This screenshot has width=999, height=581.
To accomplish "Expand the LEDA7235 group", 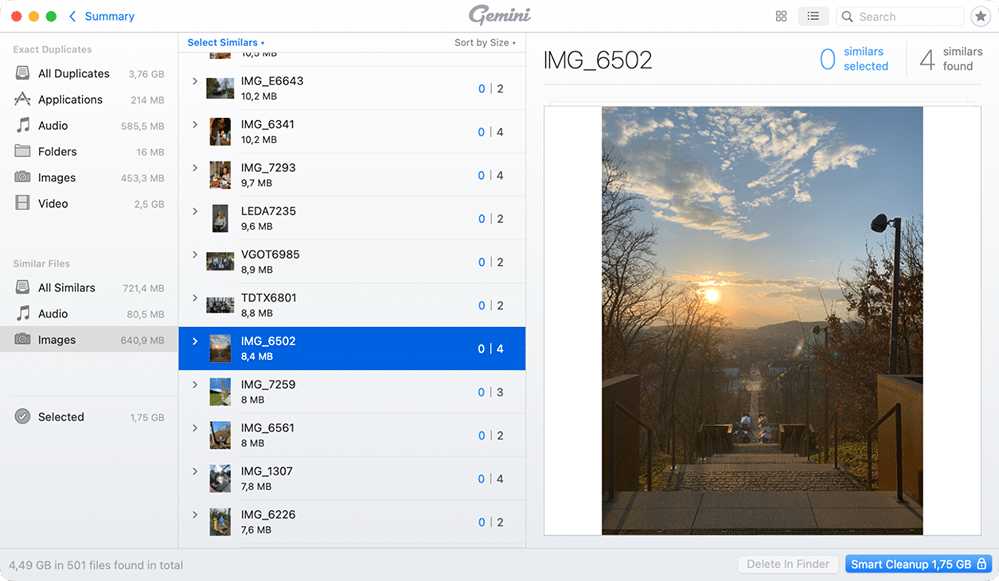I will click(x=195, y=211).
